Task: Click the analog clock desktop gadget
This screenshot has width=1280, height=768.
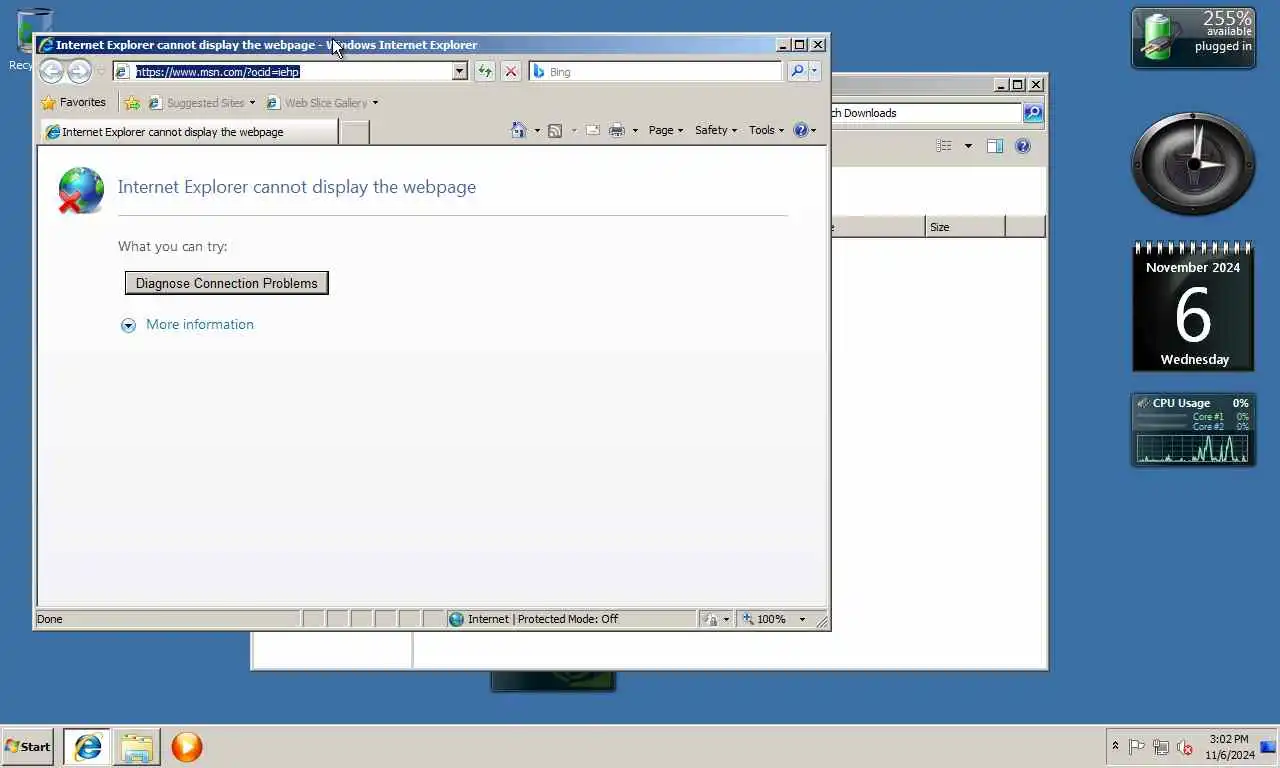Action: tap(1193, 164)
